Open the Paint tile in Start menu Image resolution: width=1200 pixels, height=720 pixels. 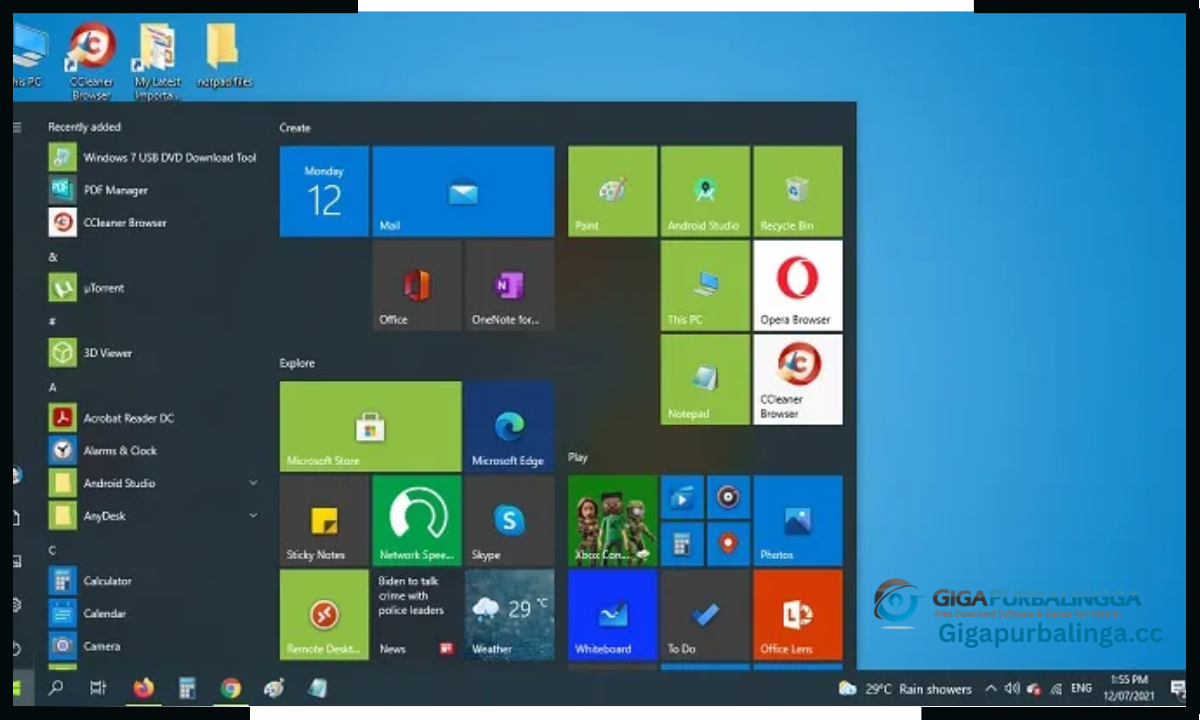coord(613,192)
